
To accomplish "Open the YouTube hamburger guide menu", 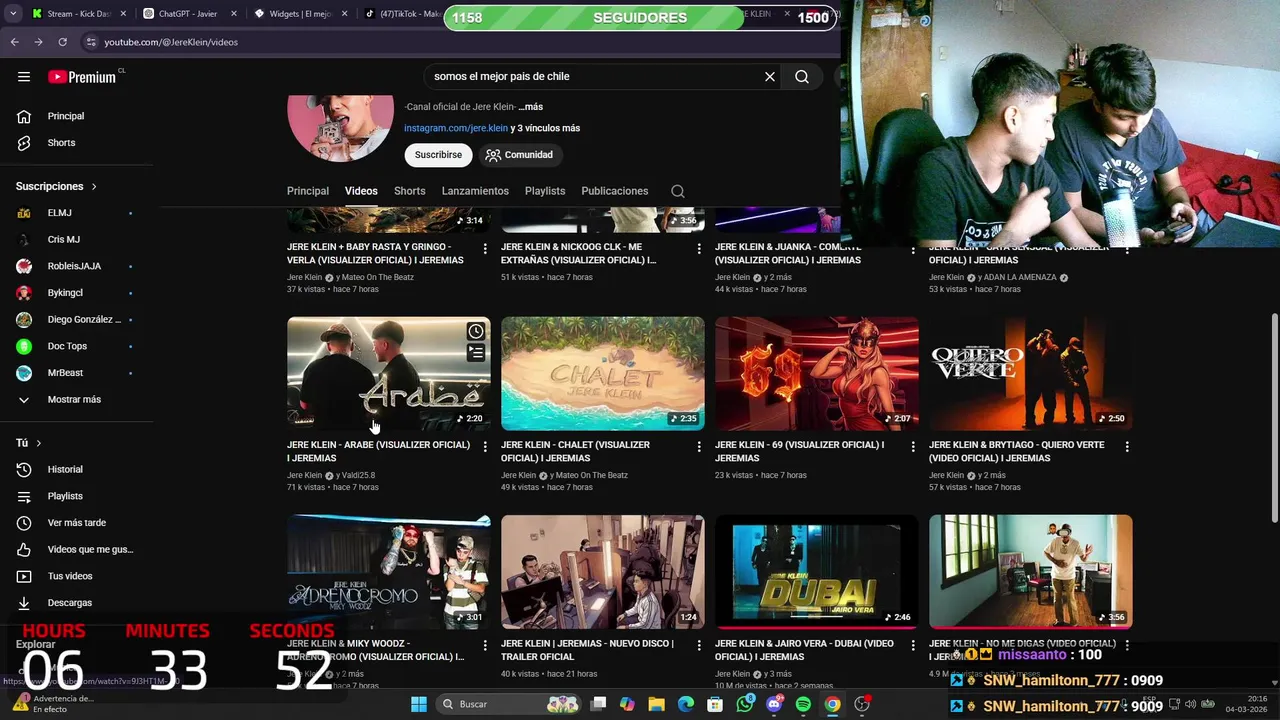I will pyautogui.click(x=24, y=77).
